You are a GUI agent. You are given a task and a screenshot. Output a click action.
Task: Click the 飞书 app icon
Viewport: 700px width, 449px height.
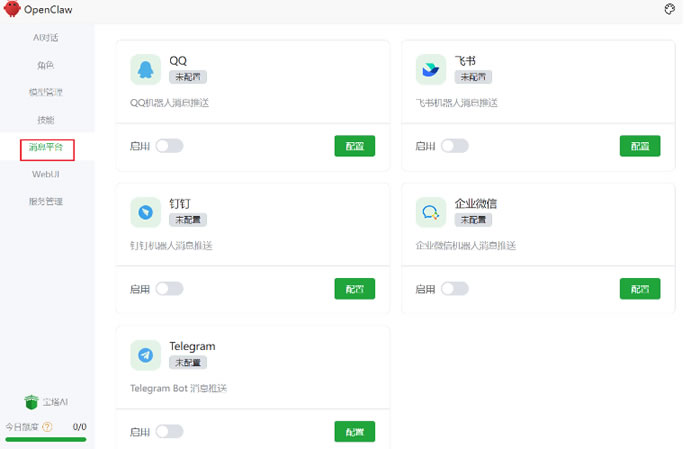pyautogui.click(x=431, y=69)
